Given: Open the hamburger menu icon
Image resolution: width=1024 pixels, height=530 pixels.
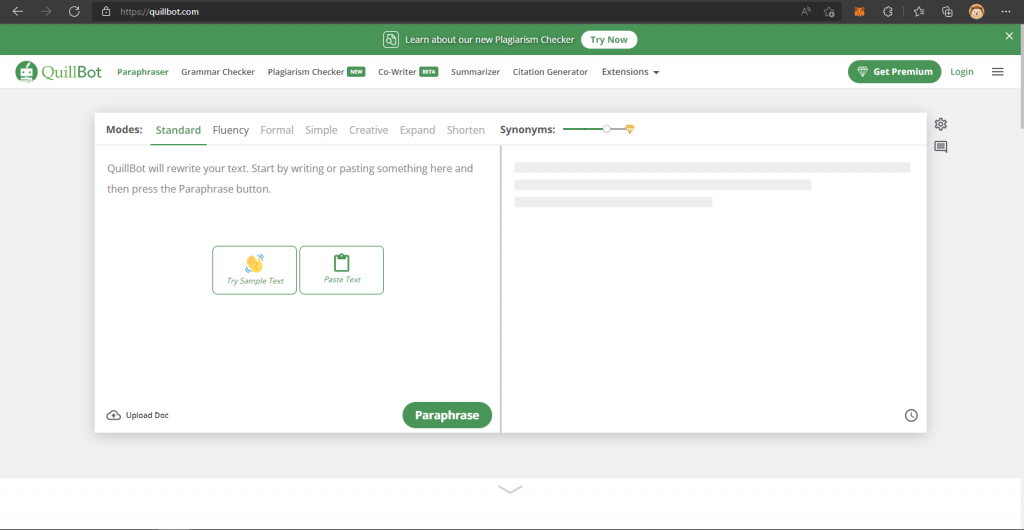Looking at the screenshot, I should (997, 72).
